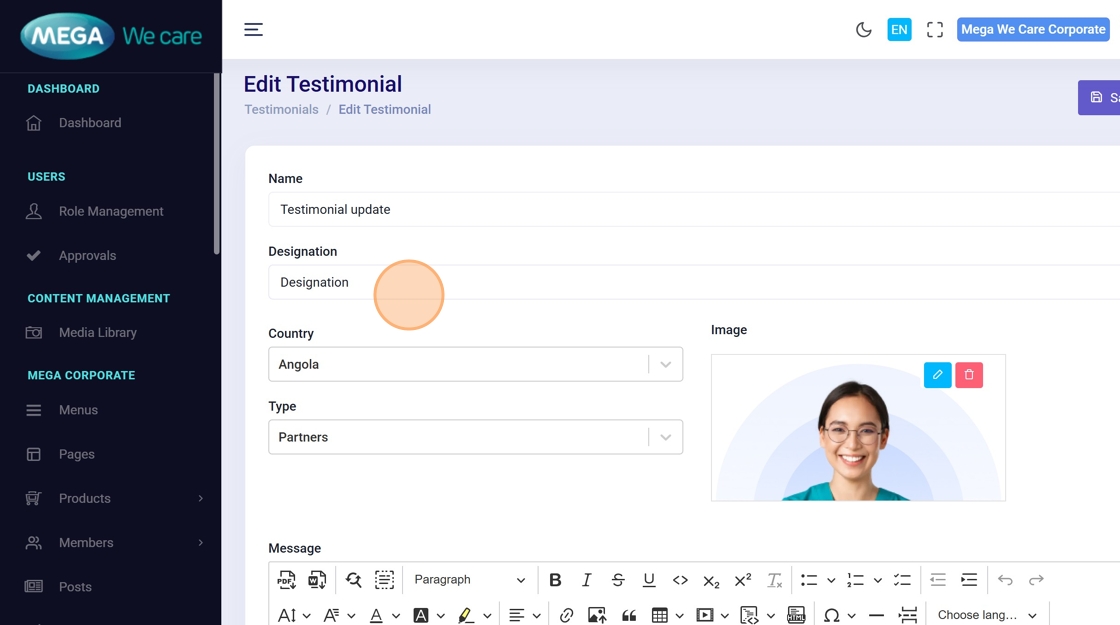
Task: Insert block quote in editor
Action: [x=629, y=615]
